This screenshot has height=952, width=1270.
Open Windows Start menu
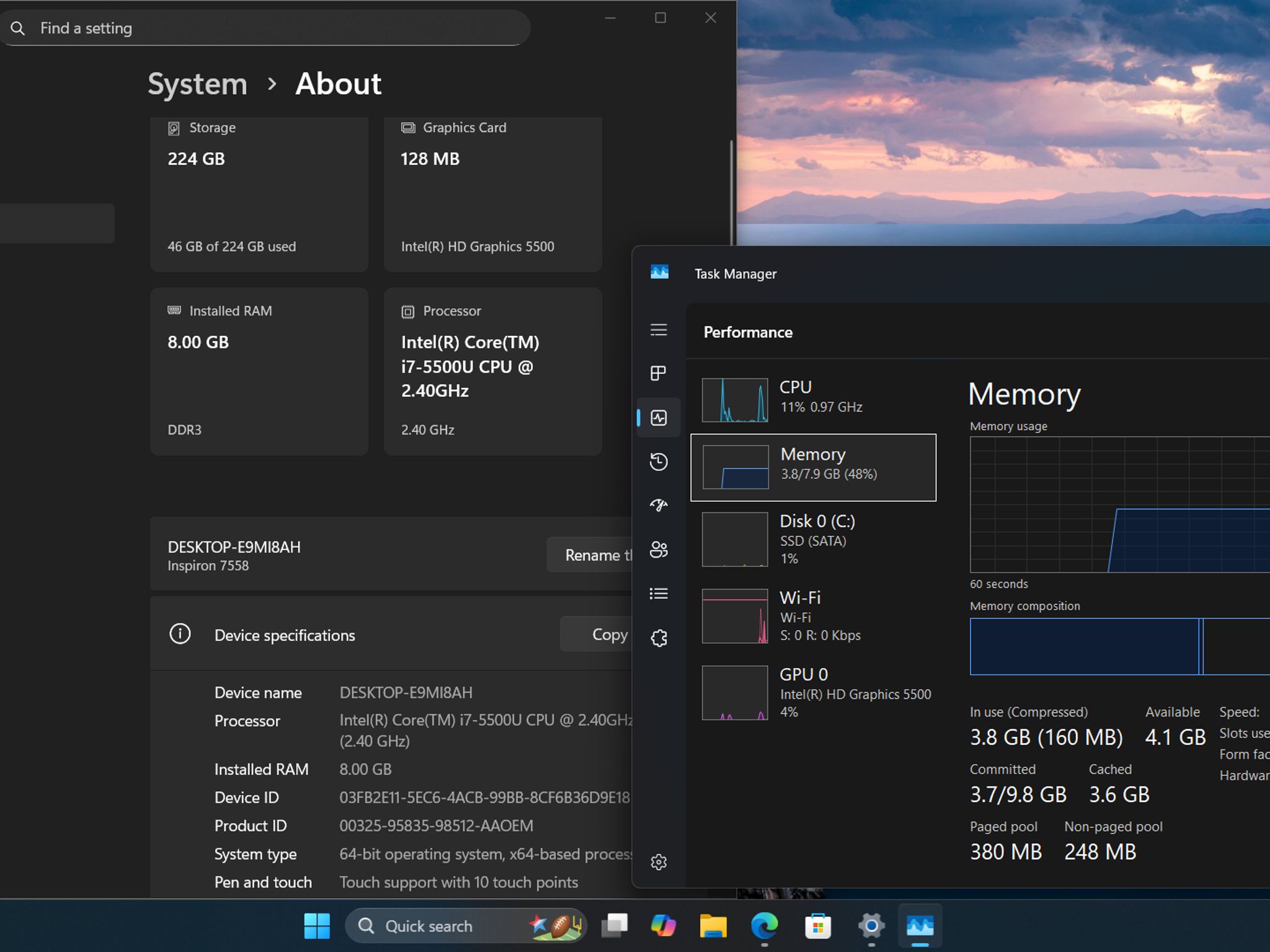coord(317,926)
